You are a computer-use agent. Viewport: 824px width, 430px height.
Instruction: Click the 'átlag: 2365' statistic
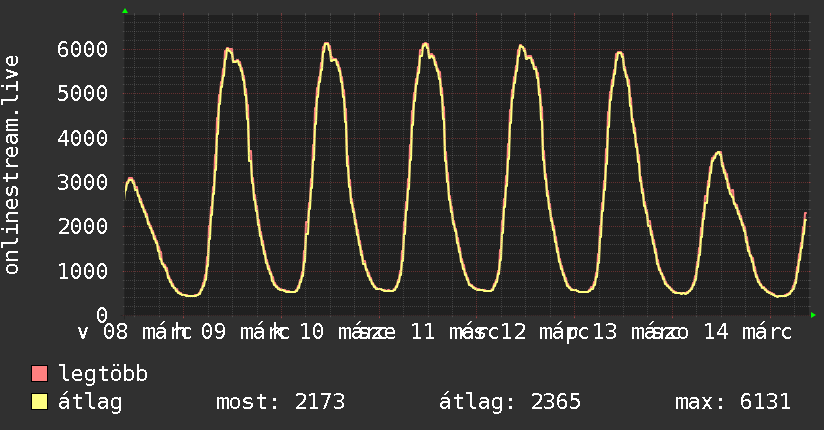pyautogui.click(x=510, y=402)
